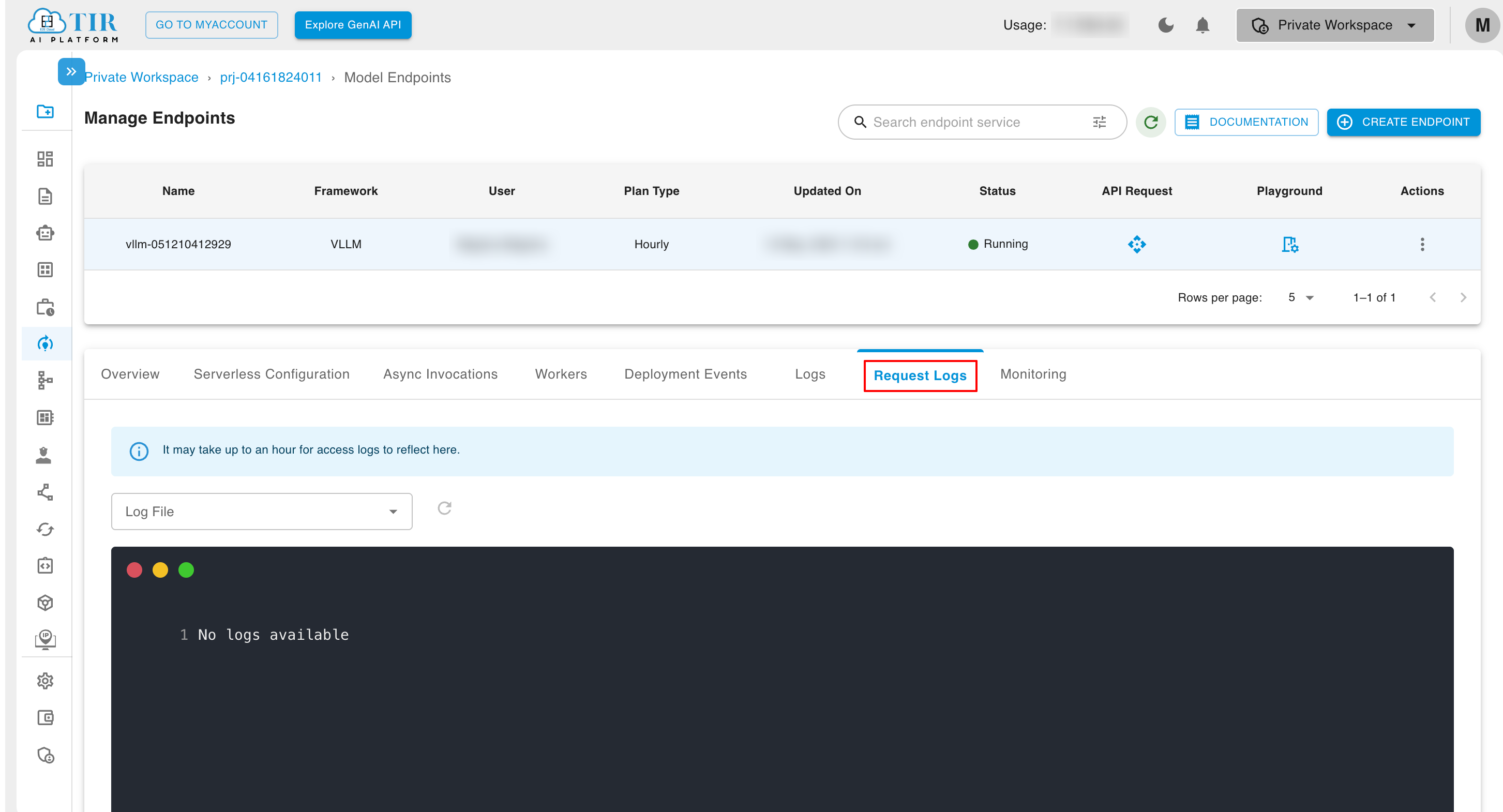Open the dashboard grid icon in sidebar
The image size is (1503, 812).
45,159
